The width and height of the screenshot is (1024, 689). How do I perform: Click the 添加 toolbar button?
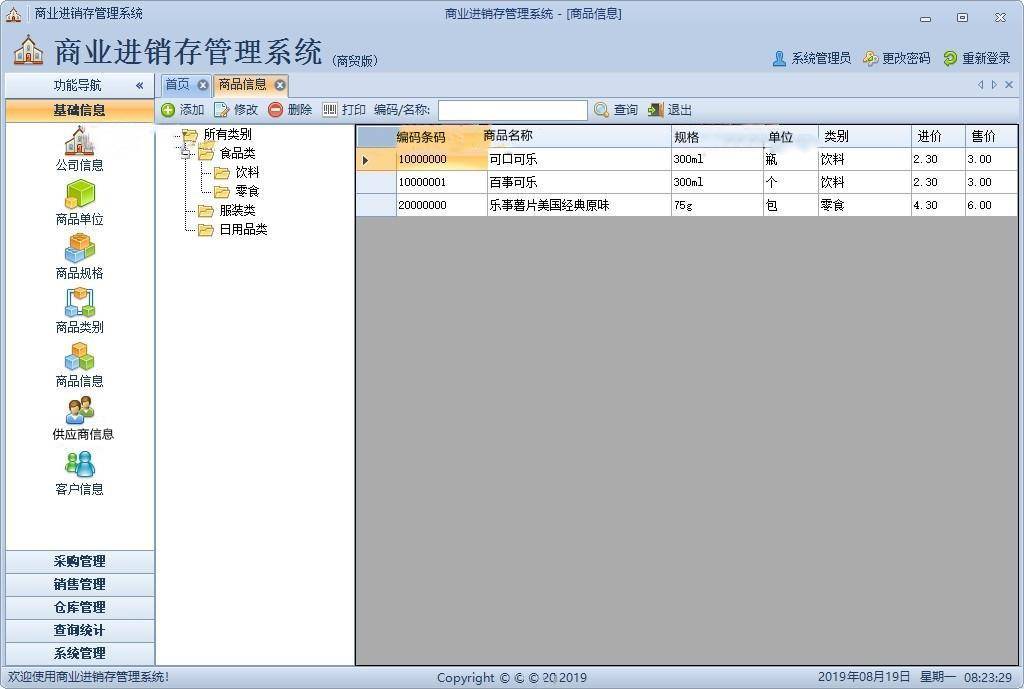tap(182, 110)
